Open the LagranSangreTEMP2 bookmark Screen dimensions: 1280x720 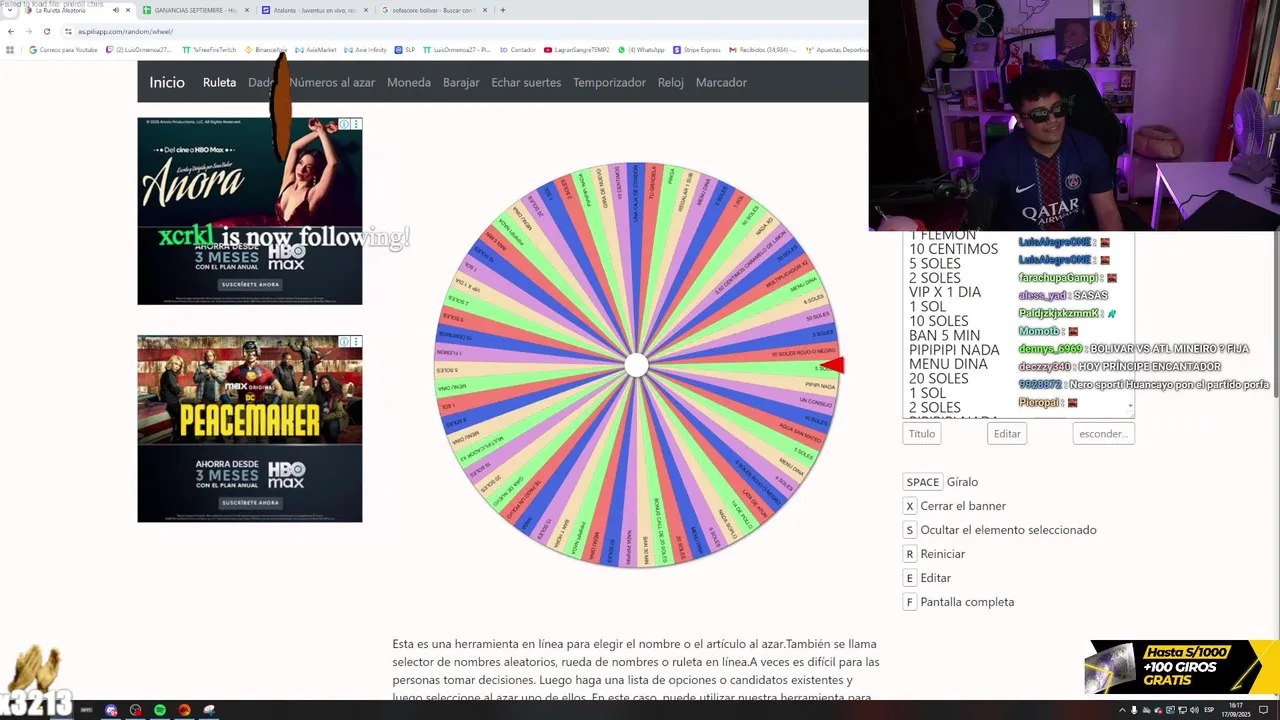coord(577,50)
